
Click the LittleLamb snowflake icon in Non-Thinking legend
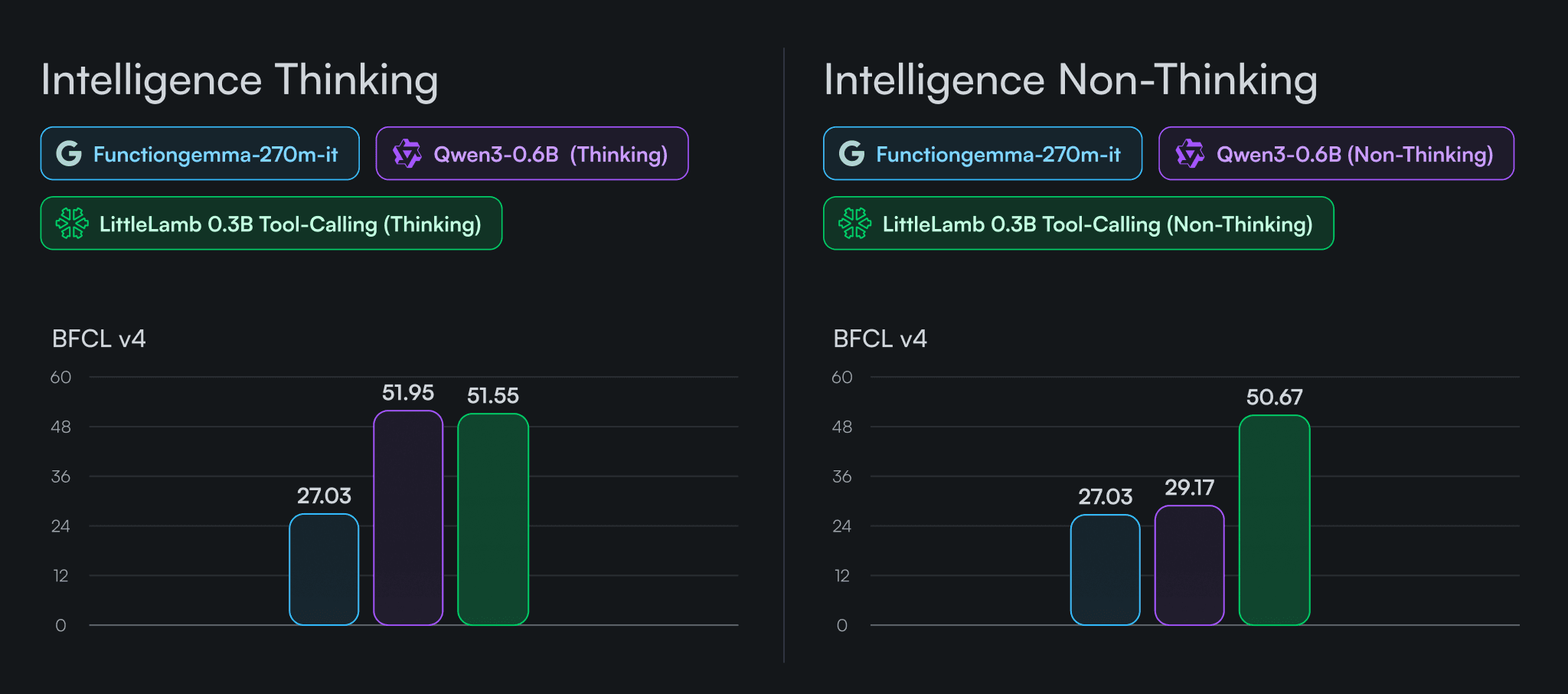854,224
